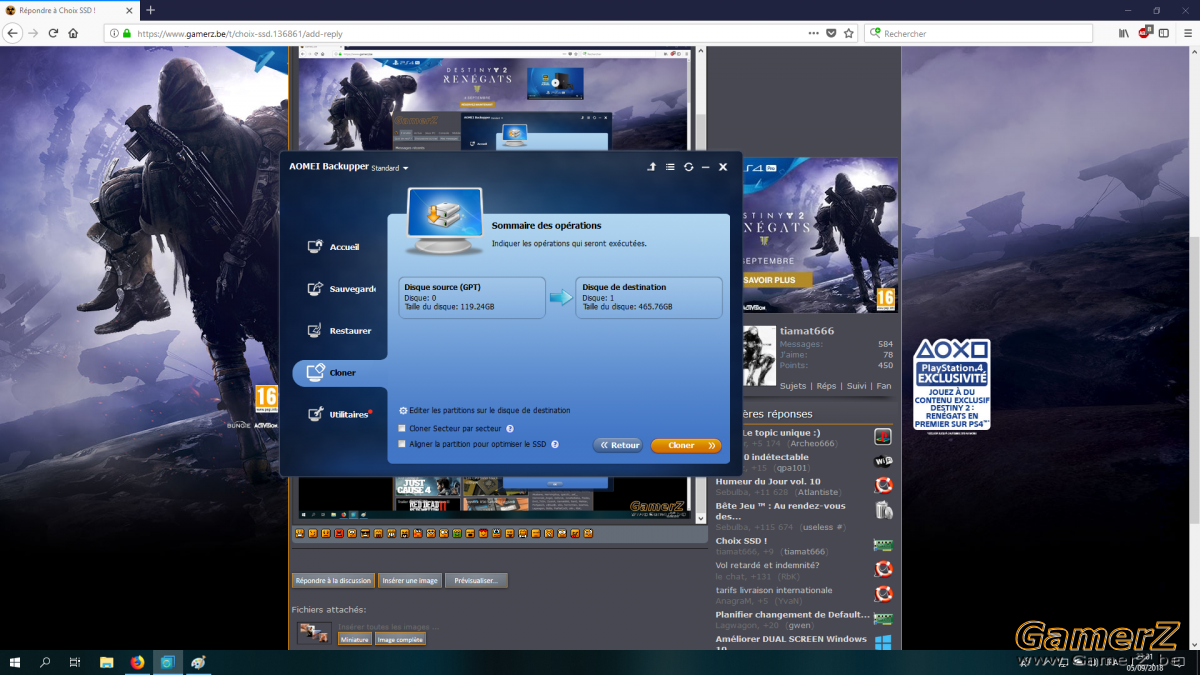Click Insérer une image button
This screenshot has width=1200, height=675.
point(410,580)
